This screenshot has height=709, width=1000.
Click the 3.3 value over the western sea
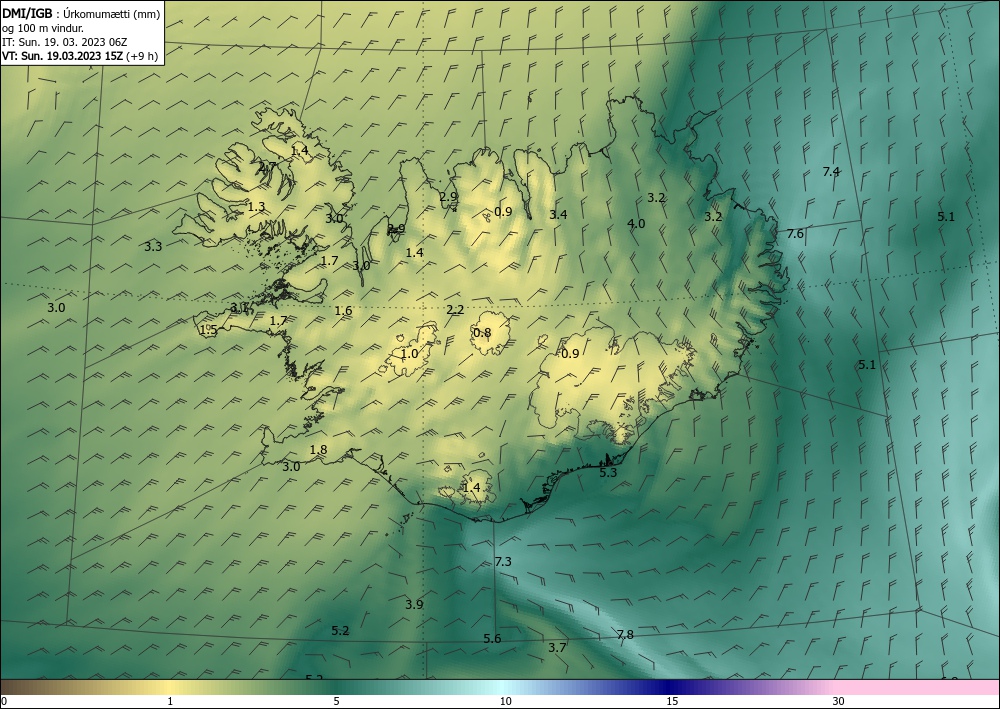pos(153,246)
